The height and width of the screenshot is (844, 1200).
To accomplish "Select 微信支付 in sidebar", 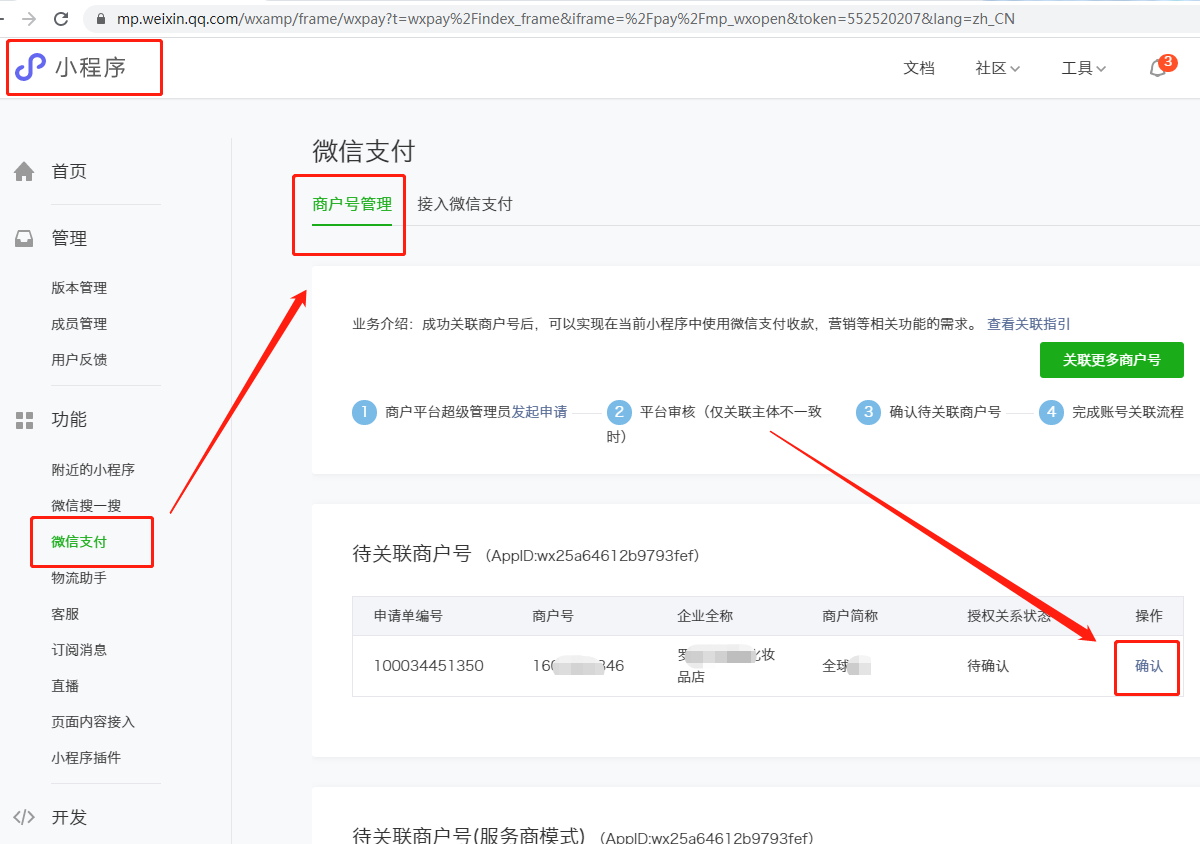I will coord(79,542).
